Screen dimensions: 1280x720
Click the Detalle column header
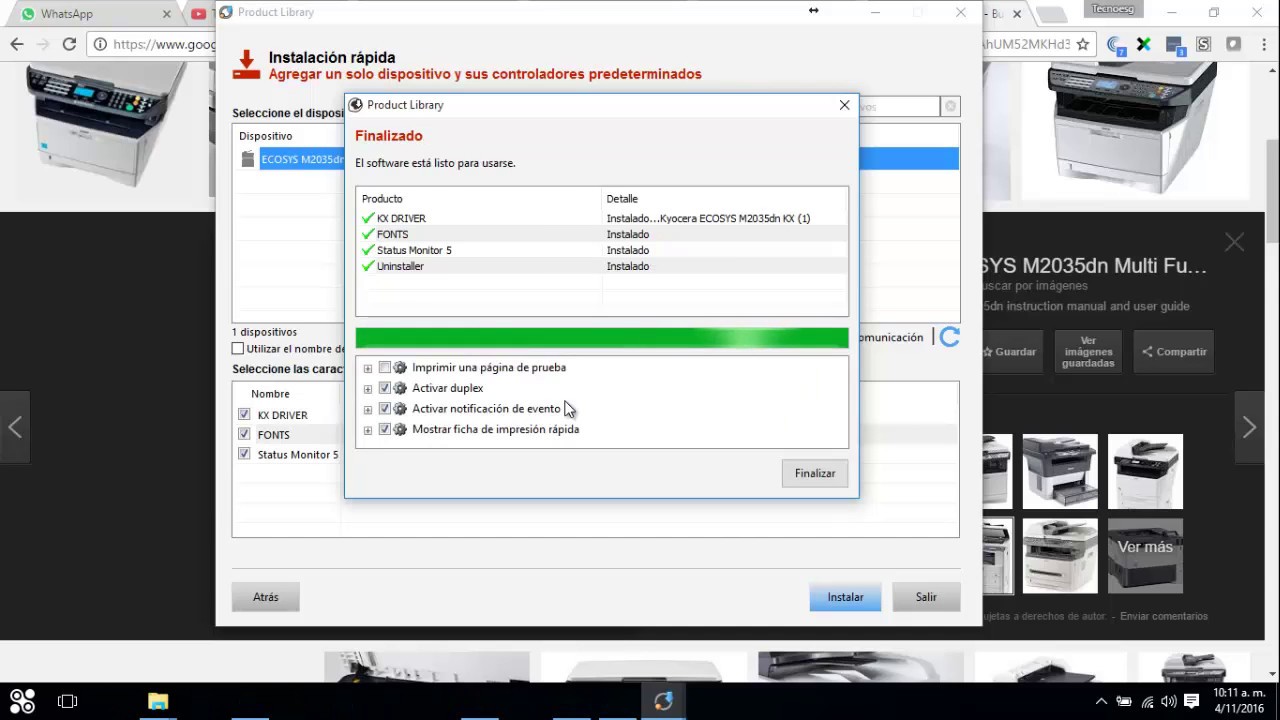pos(725,199)
